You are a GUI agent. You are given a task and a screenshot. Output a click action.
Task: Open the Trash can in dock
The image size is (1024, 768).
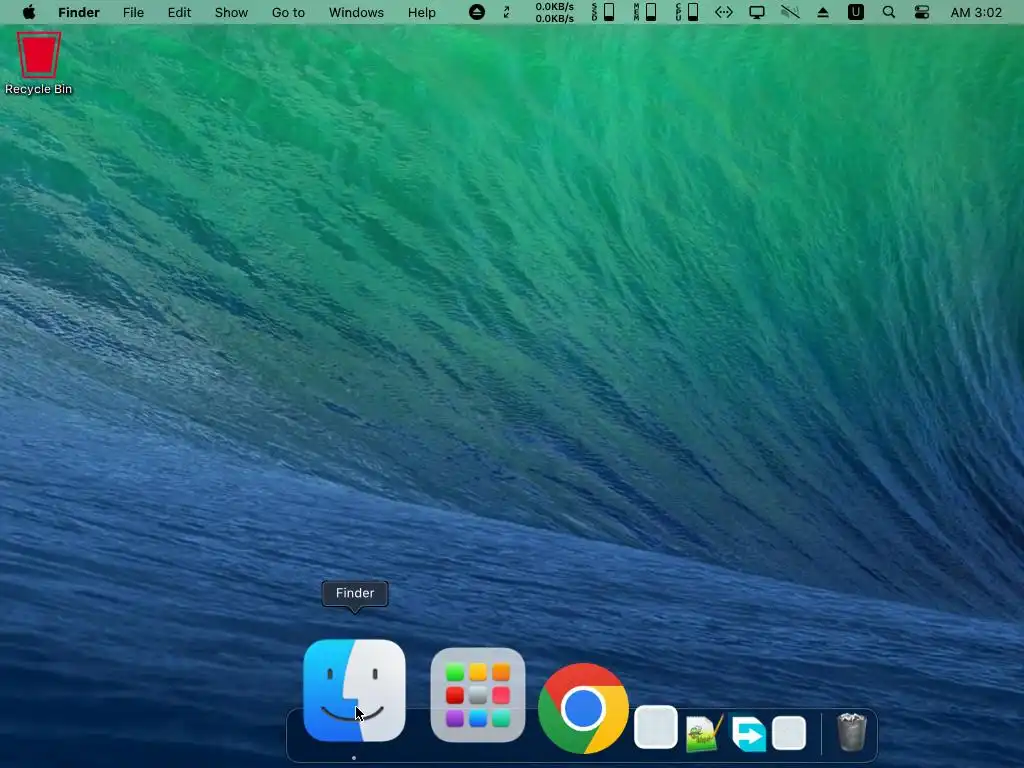pos(852,732)
